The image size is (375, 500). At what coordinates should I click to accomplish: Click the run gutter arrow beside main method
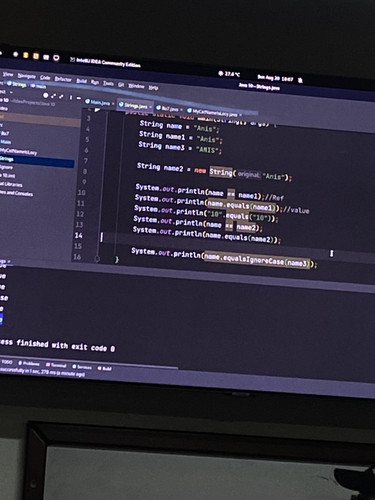click(x=97, y=110)
